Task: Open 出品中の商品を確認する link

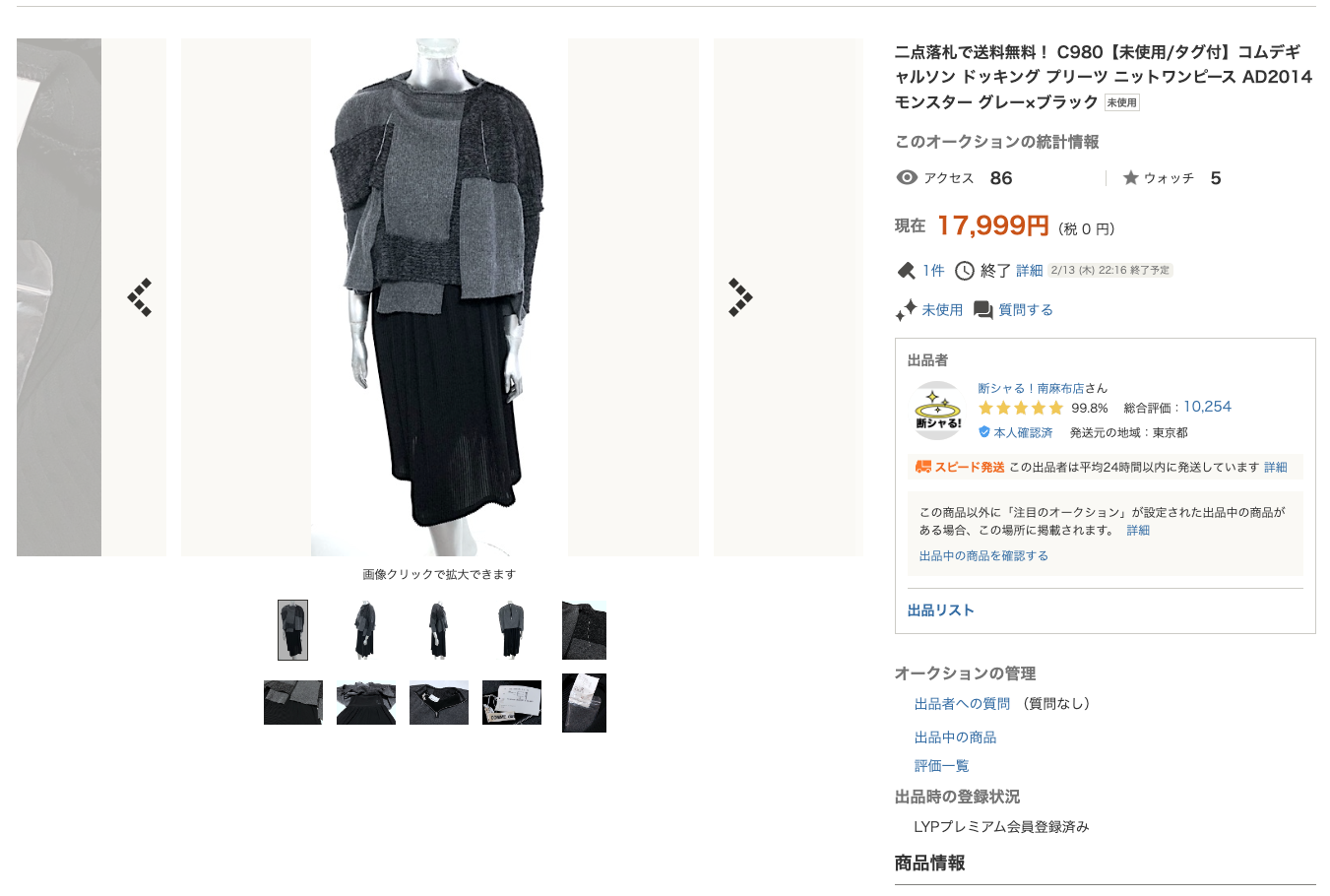Action: (x=983, y=555)
